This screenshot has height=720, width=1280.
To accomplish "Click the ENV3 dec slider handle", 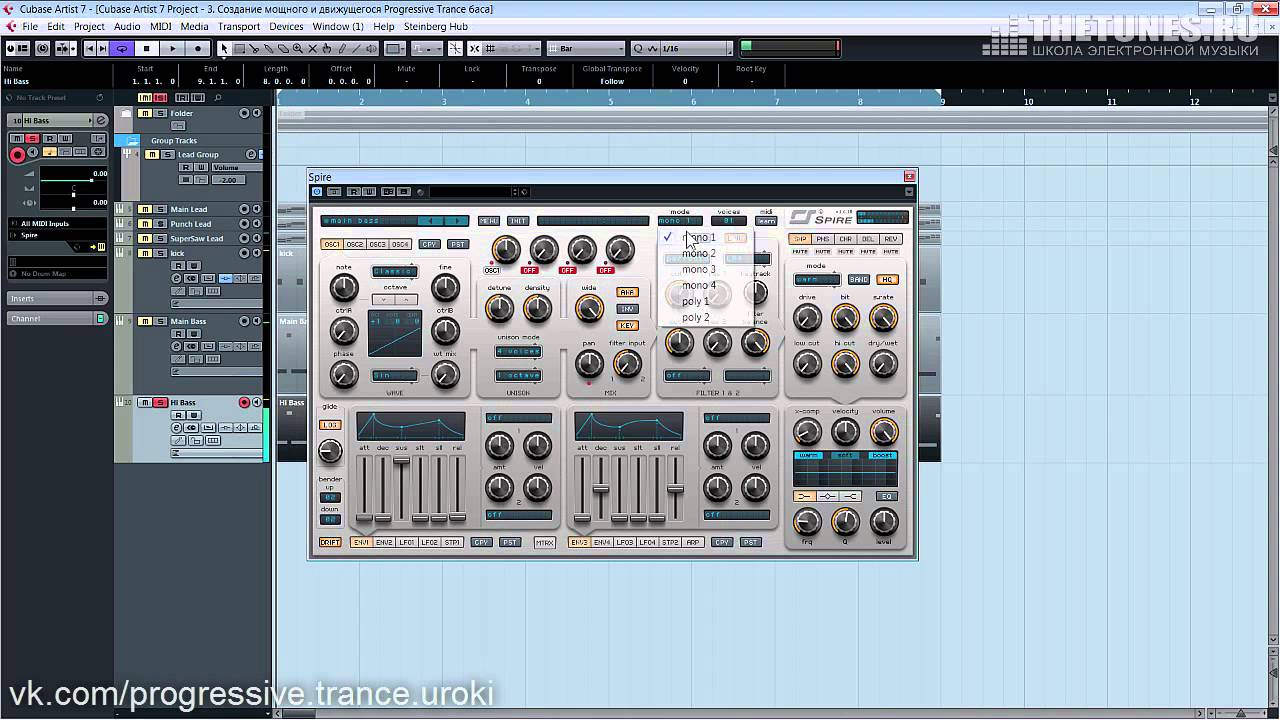I will [x=601, y=489].
